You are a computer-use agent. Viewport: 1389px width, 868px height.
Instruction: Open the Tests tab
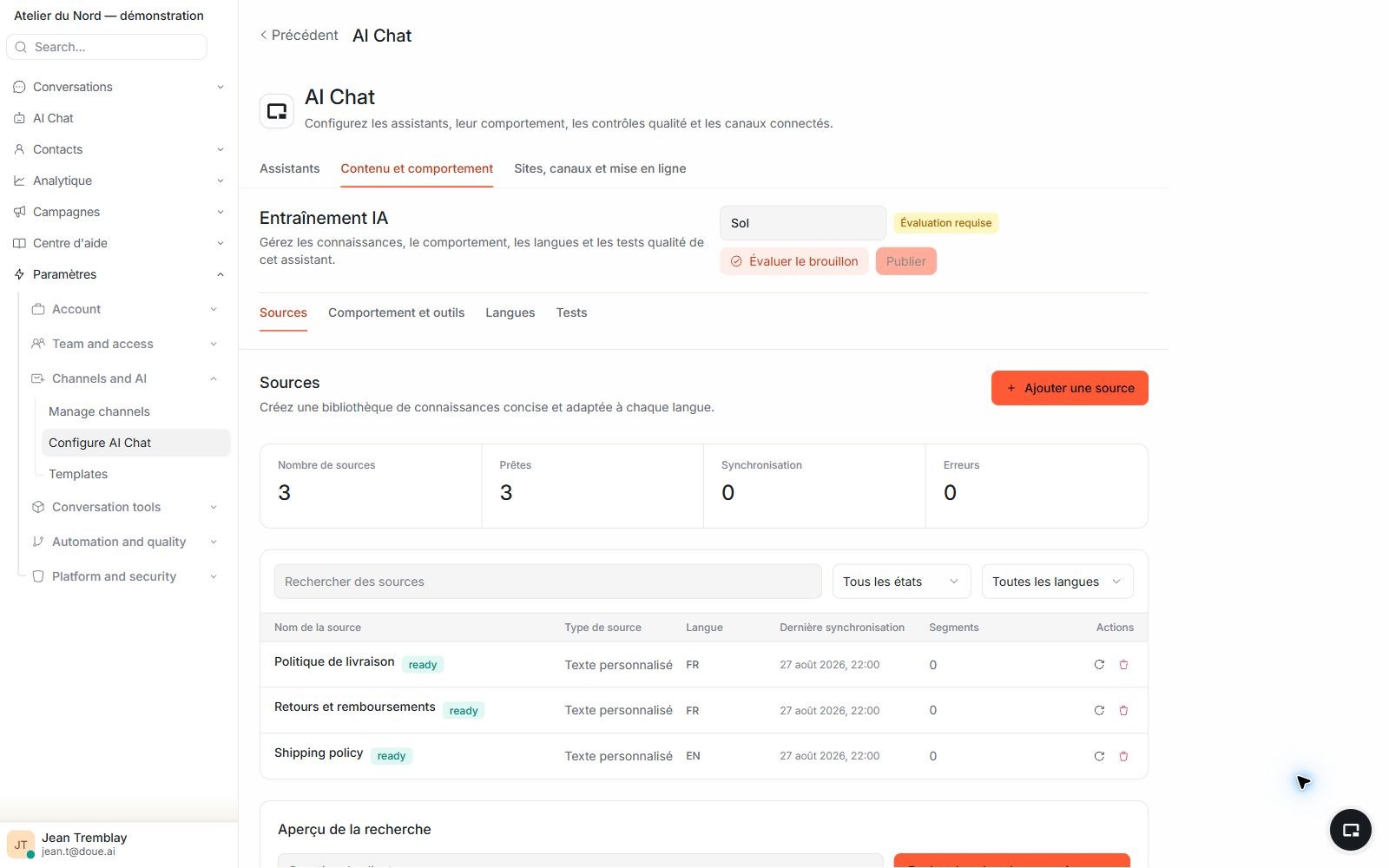(x=571, y=312)
